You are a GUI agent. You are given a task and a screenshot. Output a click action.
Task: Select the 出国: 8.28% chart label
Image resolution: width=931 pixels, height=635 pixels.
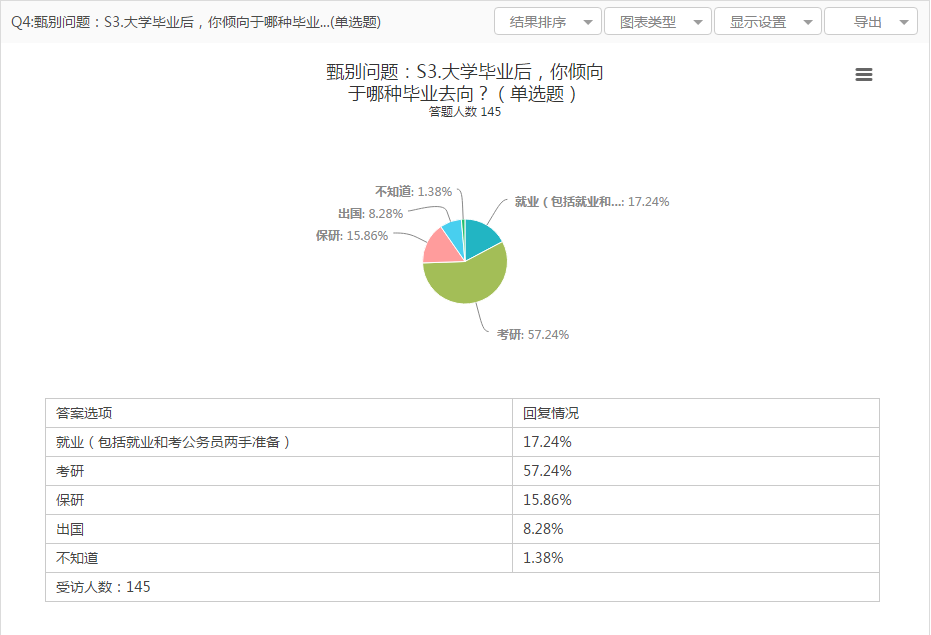pos(370,214)
